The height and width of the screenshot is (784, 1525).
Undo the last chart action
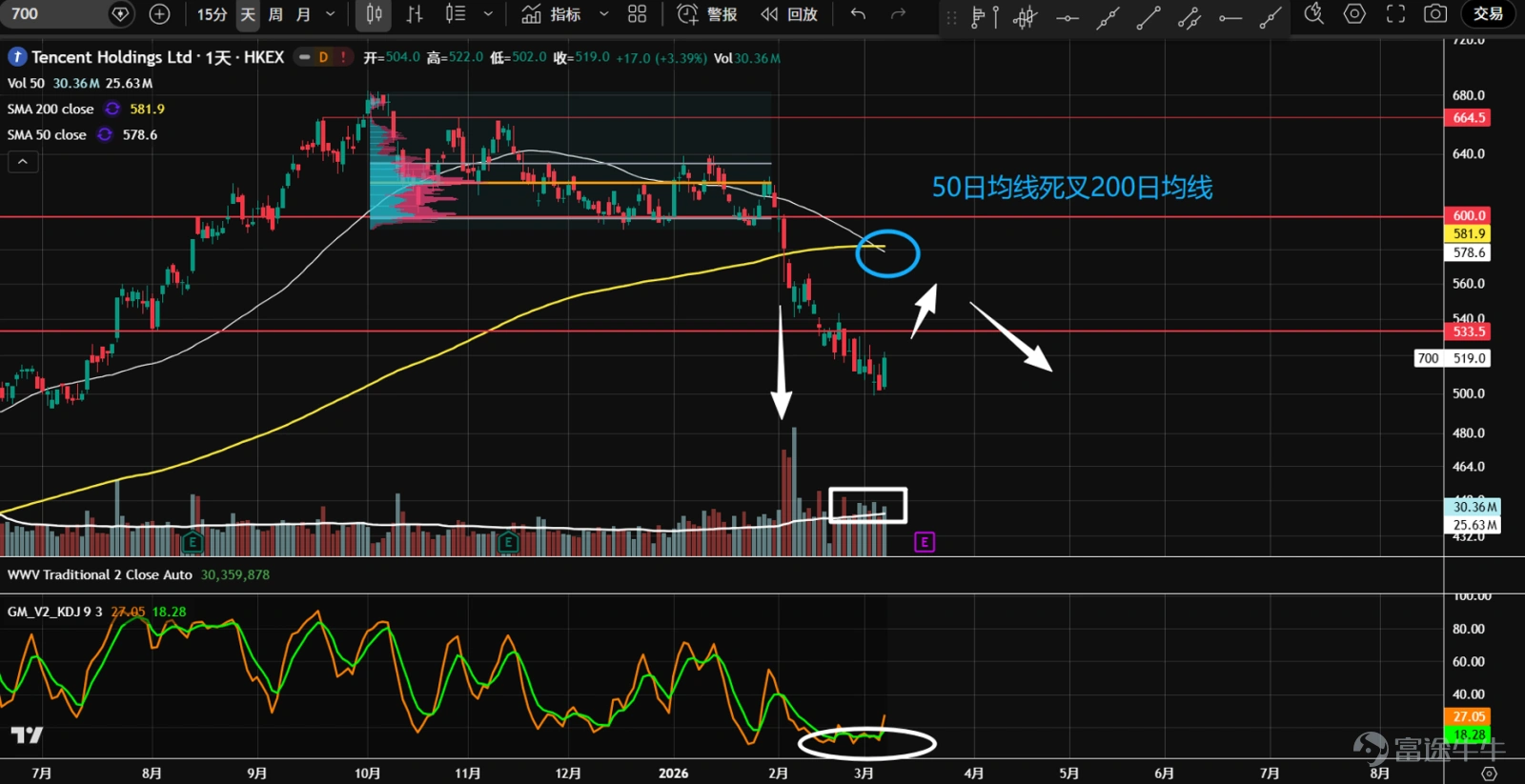(858, 14)
